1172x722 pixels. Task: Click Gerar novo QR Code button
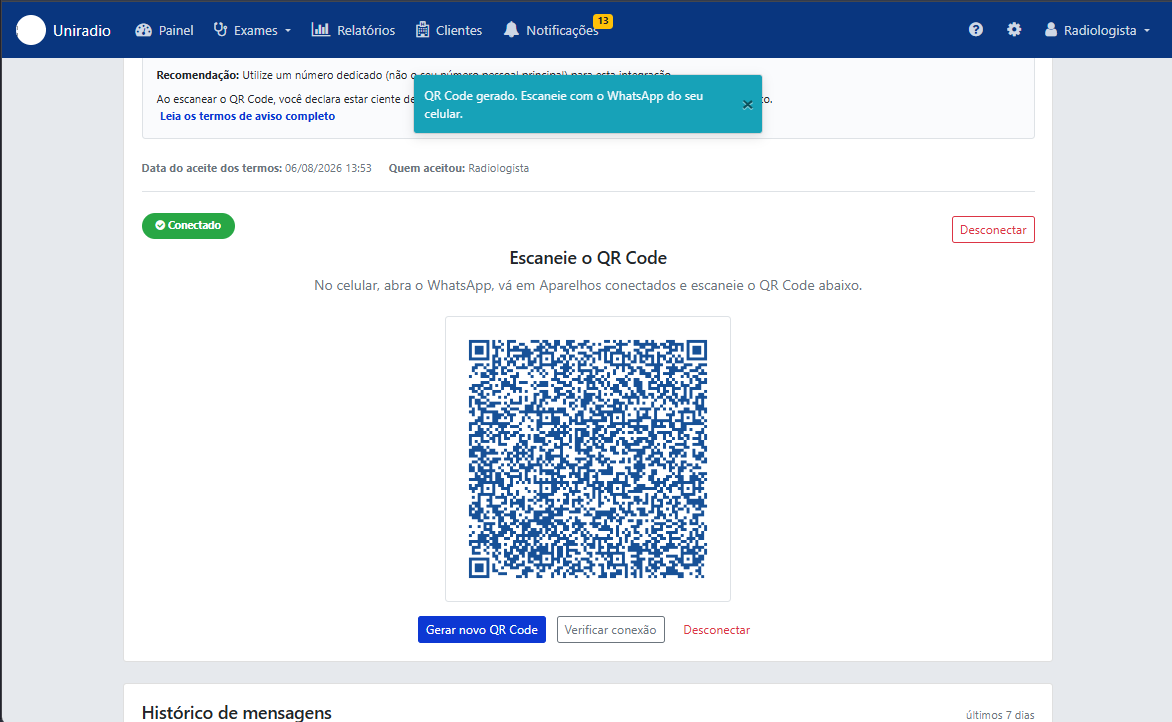[482, 629]
